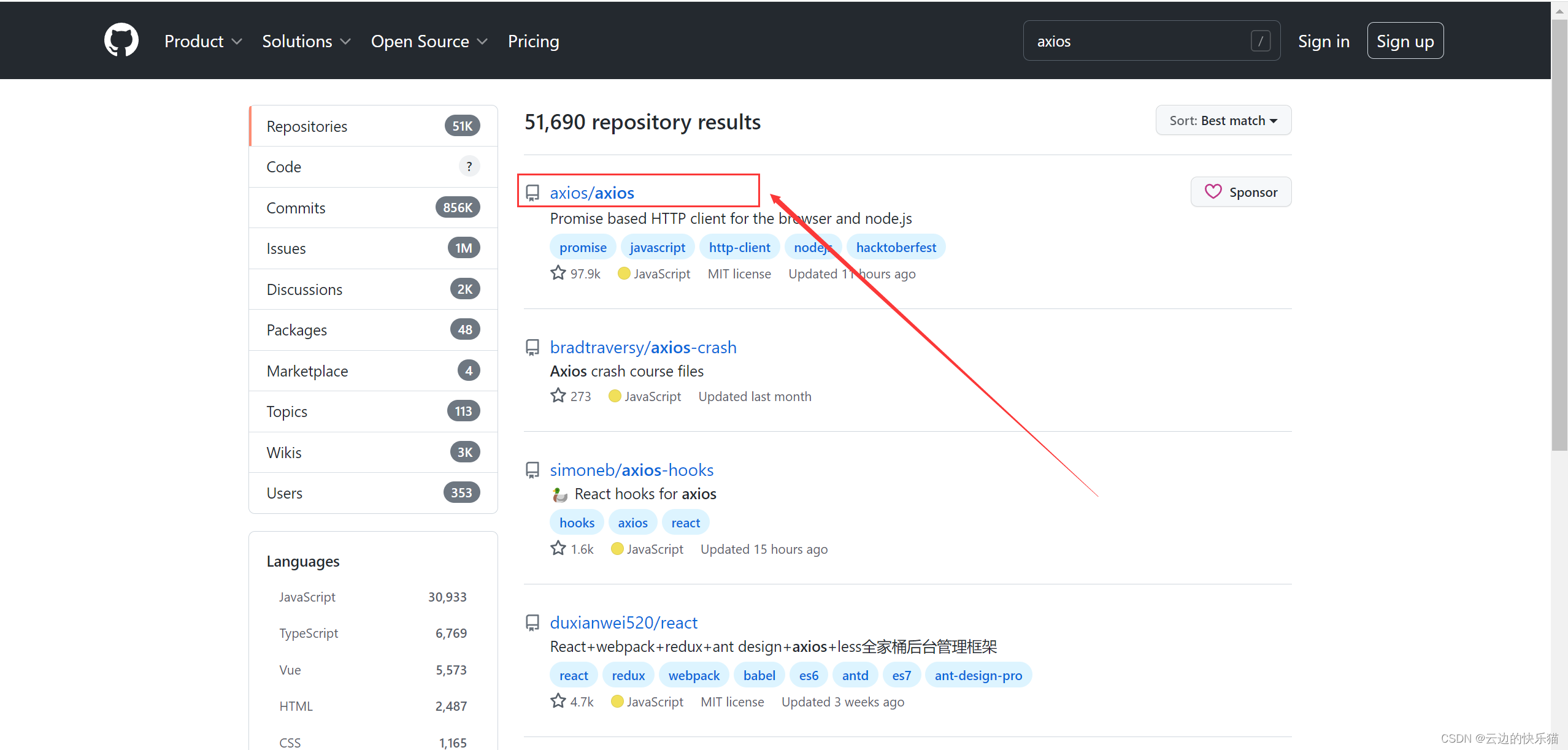
Task: Expand the Open Source menu
Action: 429,41
